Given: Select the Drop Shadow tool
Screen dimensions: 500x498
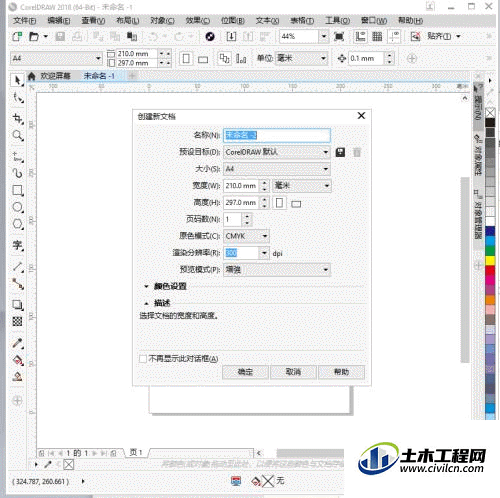Looking at the screenshot, I should tap(17, 304).
